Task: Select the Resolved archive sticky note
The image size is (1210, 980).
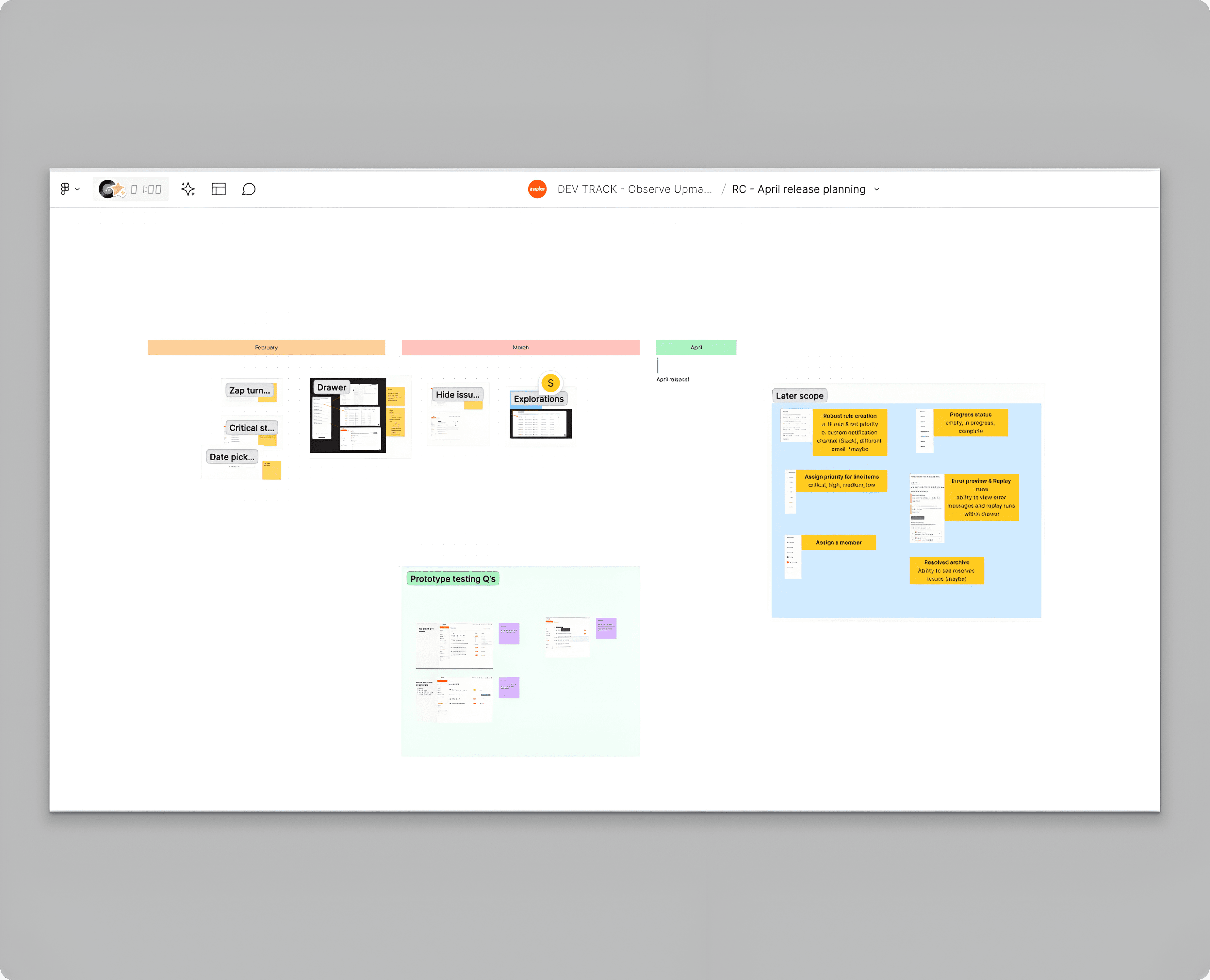Action: pyautogui.click(x=946, y=571)
